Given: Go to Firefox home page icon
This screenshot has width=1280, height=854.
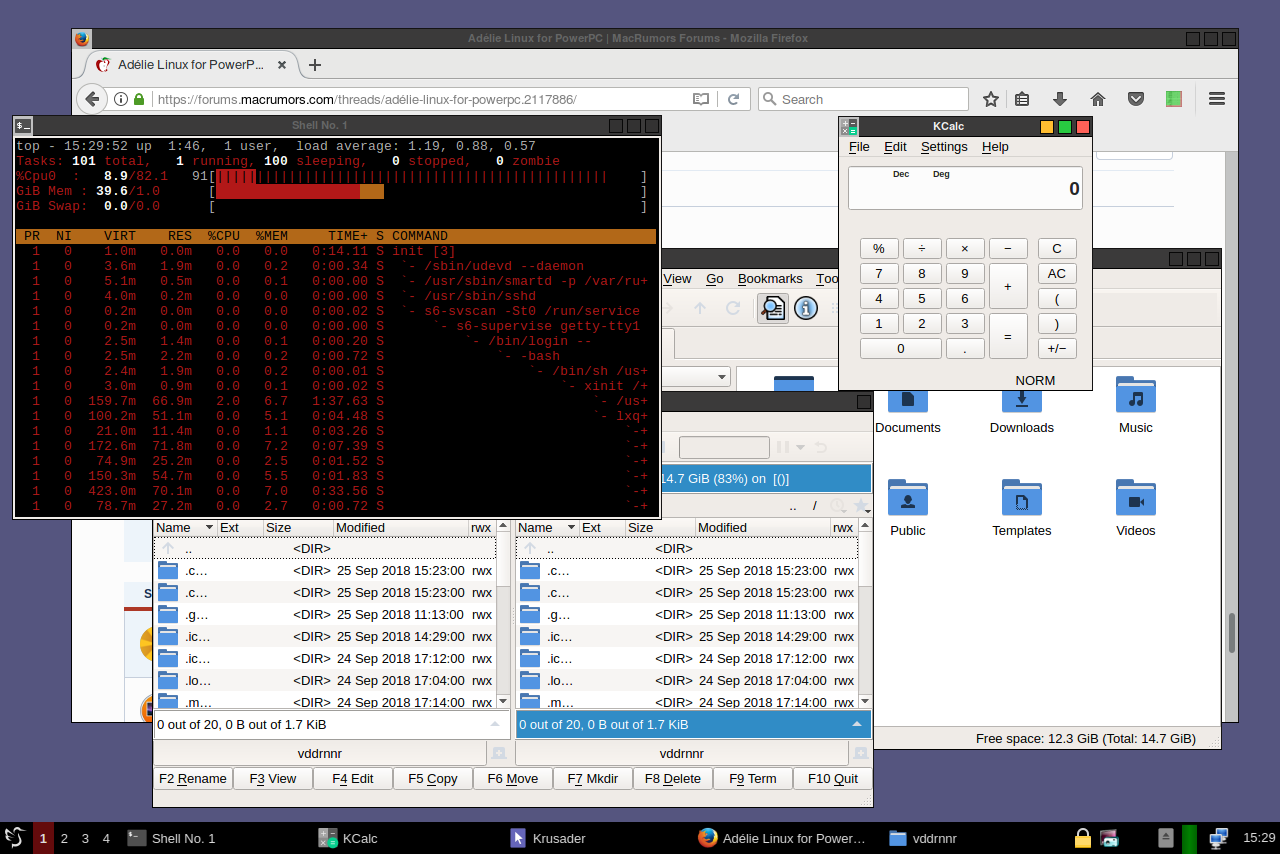Looking at the screenshot, I should point(1098,99).
